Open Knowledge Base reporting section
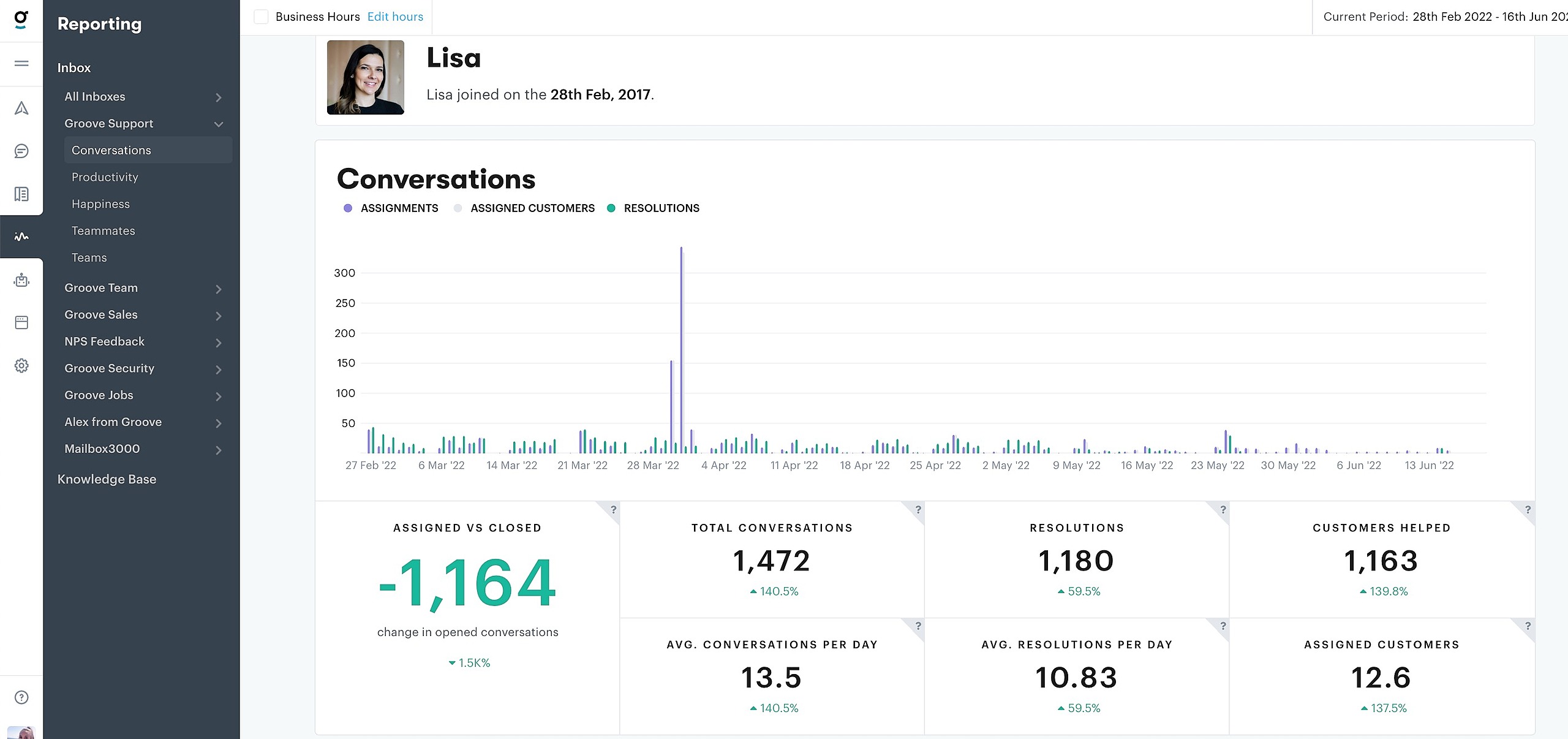 click(107, 479)
